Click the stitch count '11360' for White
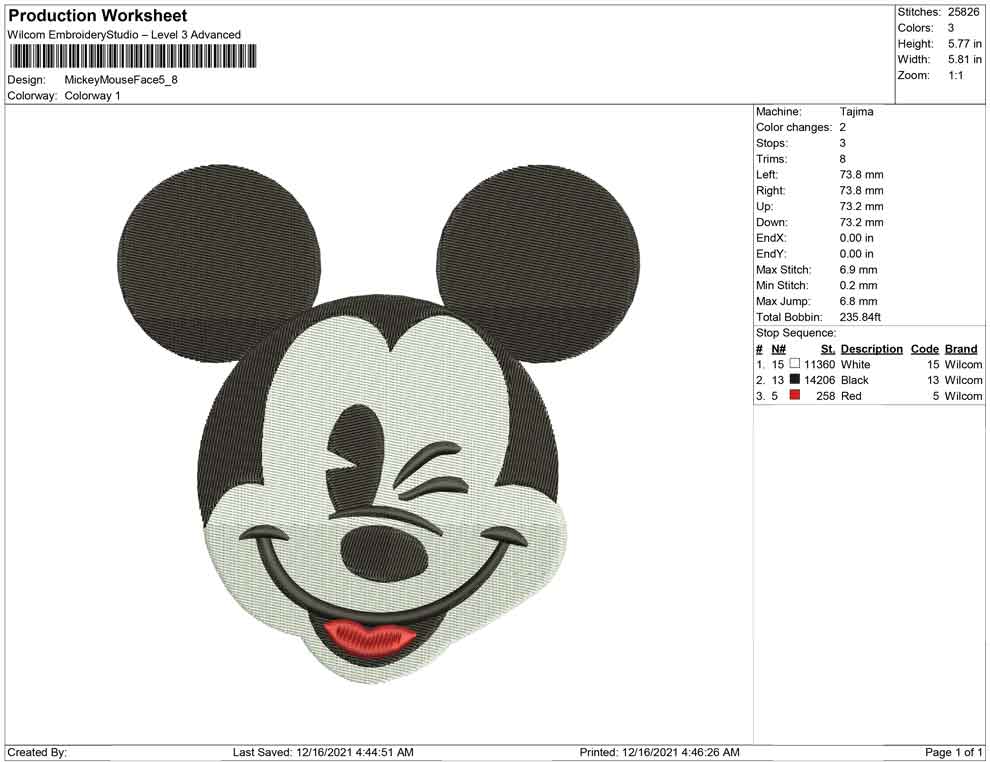The image size is (990, 762). click(820, 364)
